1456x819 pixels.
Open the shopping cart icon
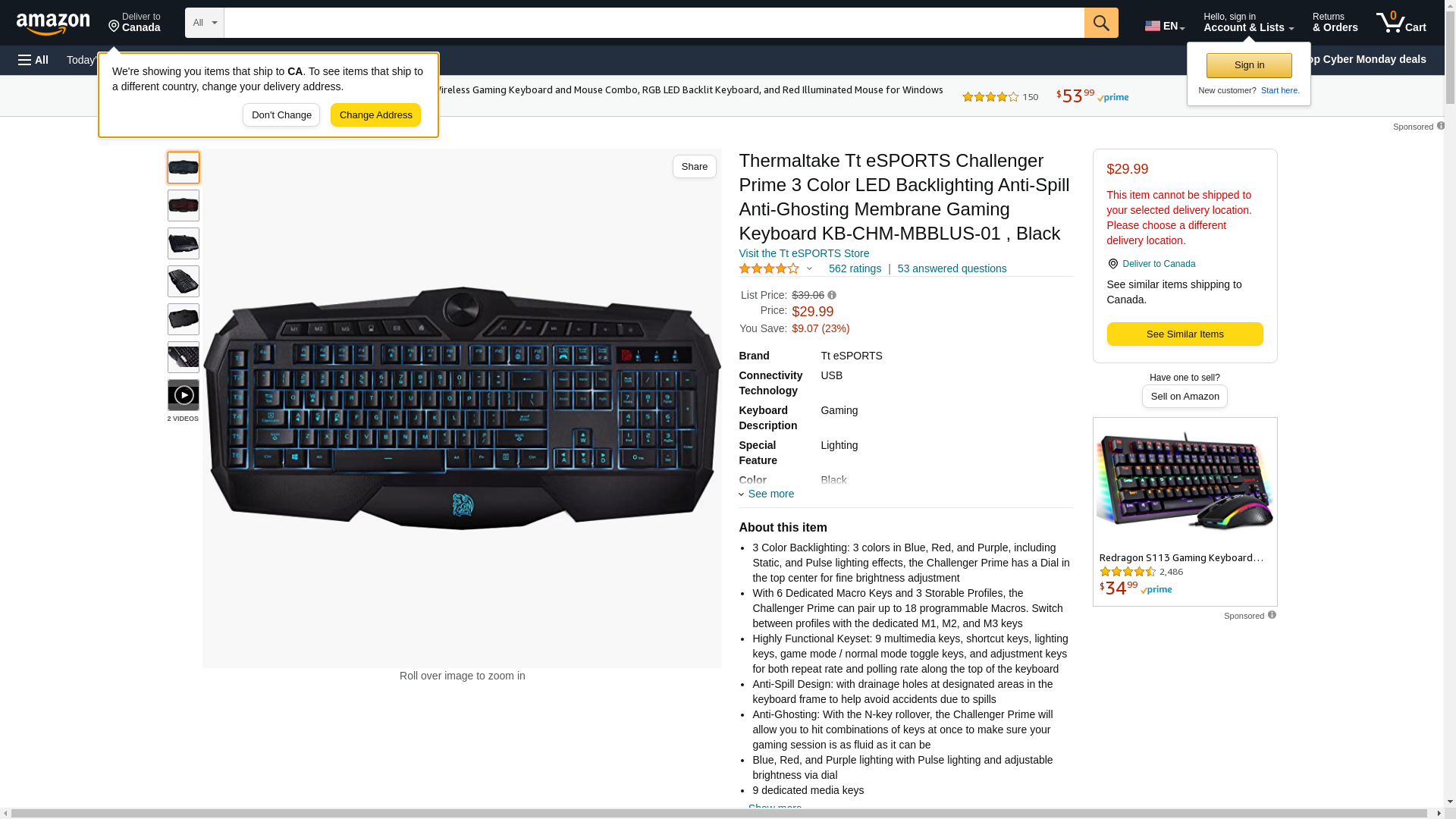coord(1401,23)
